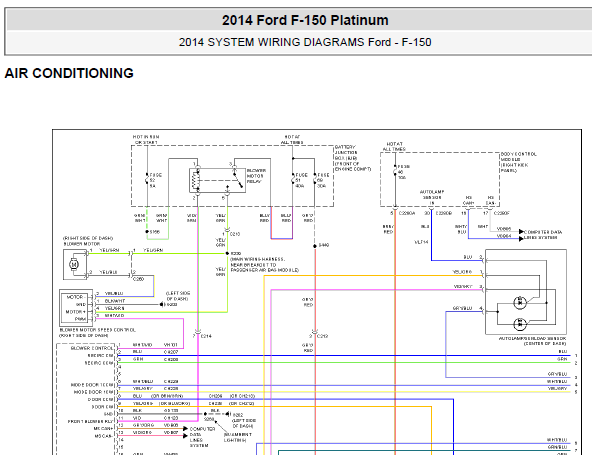592x455 pixels.
Task: Click the "C2280F" connector label
Action: coord(501,213)
